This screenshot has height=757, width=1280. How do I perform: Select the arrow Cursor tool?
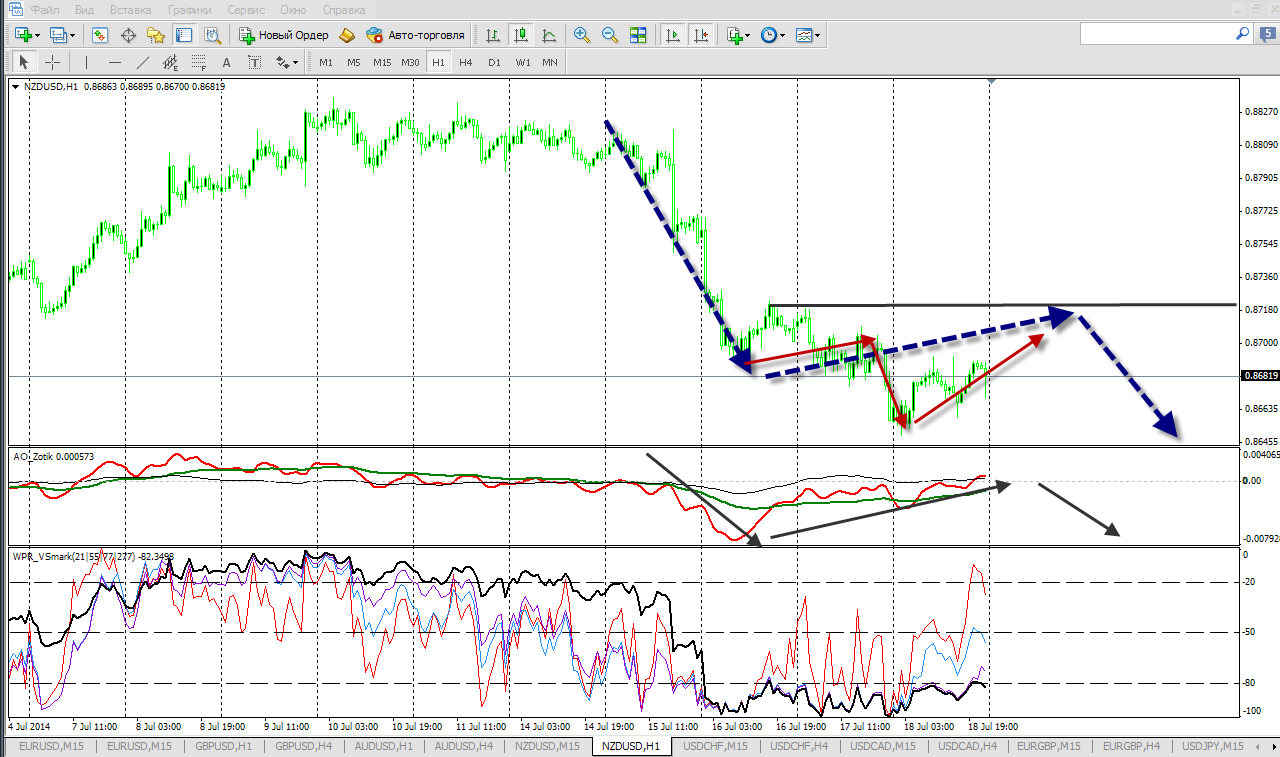click(x=24, y=62)
